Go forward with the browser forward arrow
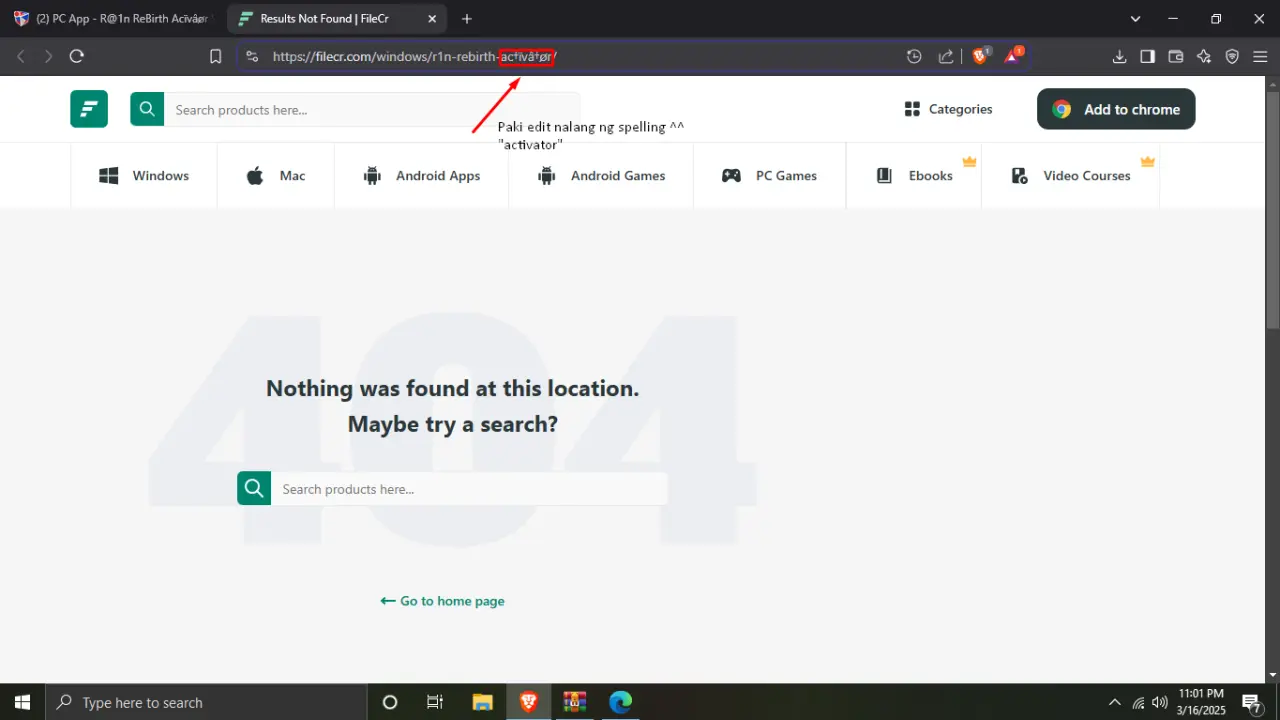Screen dimensions: 1280x720 tap(48, 57)
